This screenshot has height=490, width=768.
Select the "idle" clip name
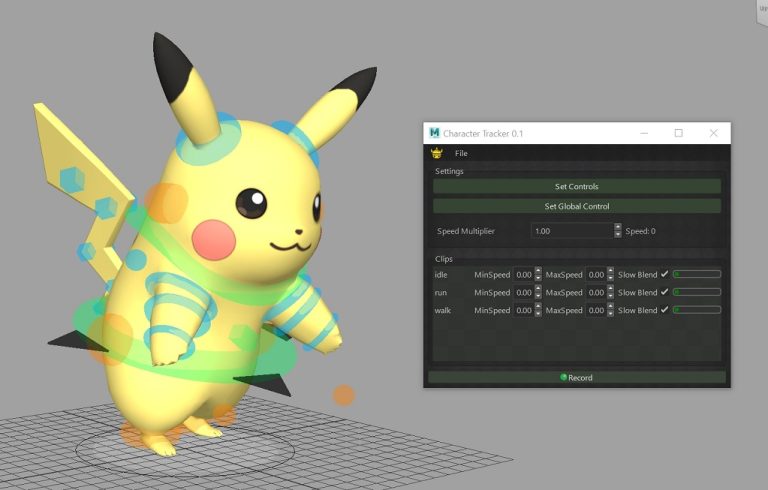click(441, 274)
